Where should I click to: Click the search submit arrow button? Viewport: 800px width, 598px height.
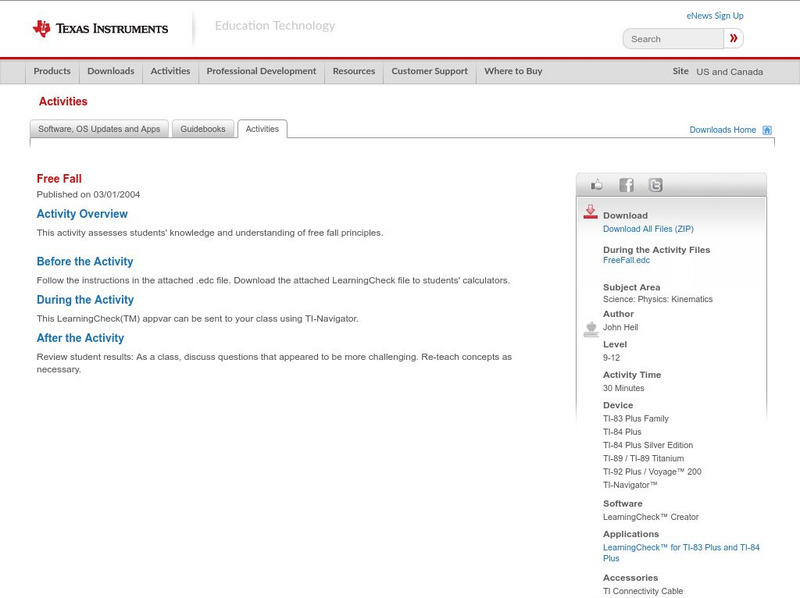point(734,39)
